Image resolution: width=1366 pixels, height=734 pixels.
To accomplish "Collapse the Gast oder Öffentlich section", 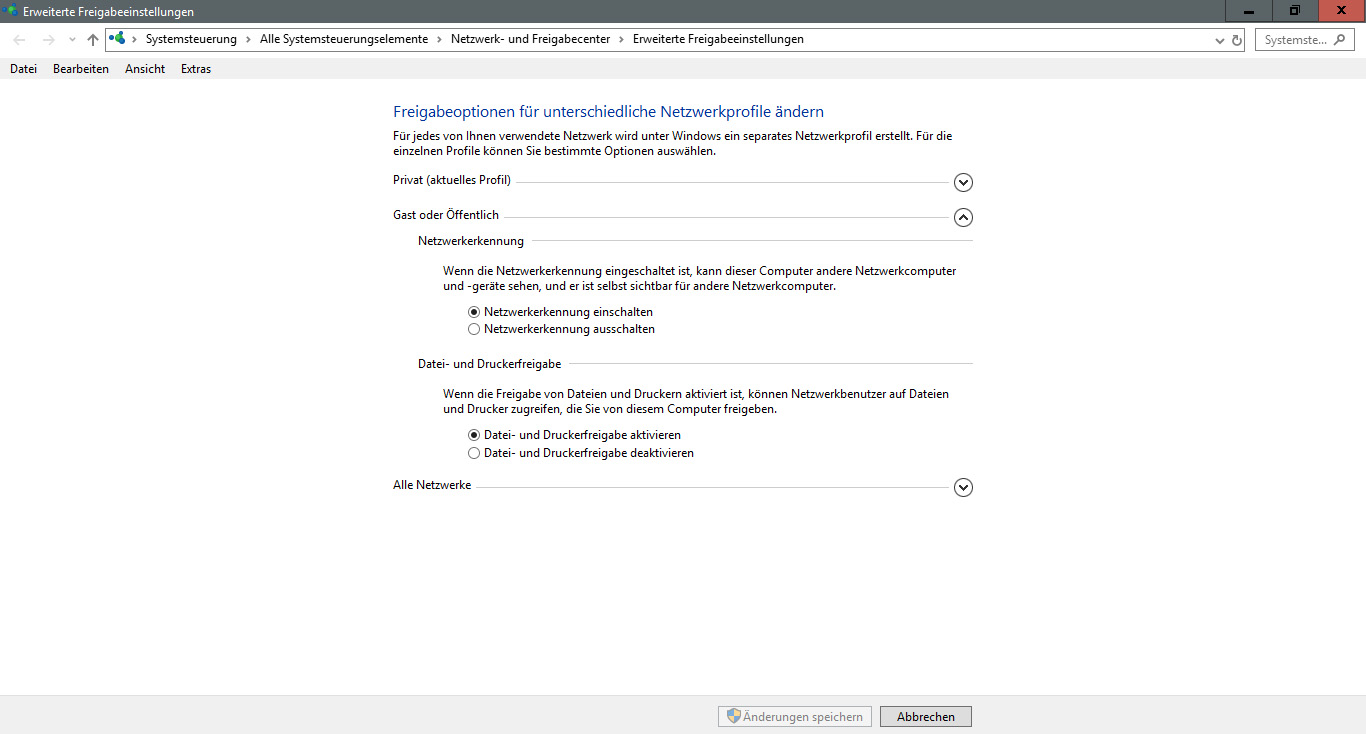I will pyautogui.click(x=963, y=217).
